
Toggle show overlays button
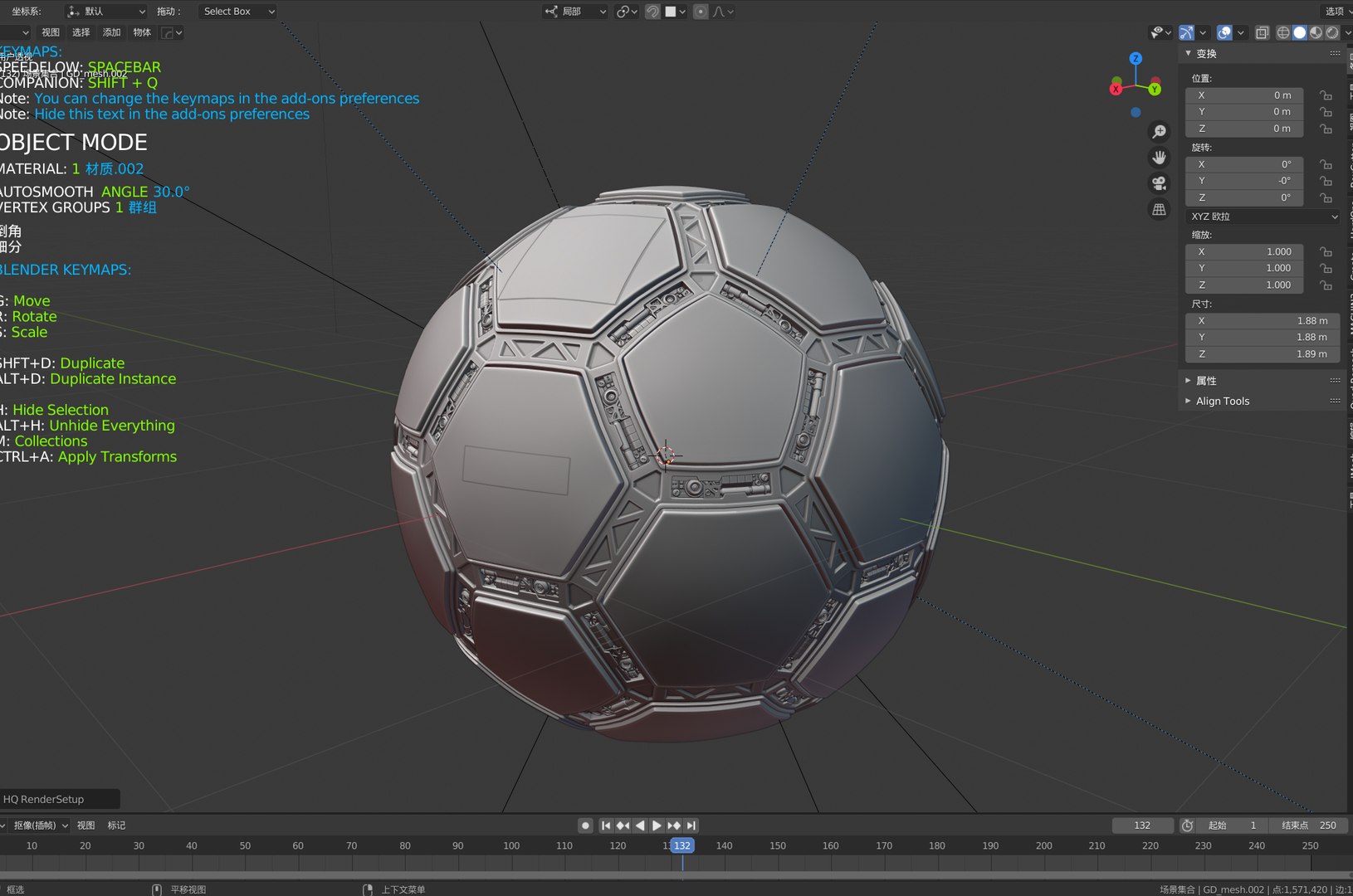click(1224, 32)
